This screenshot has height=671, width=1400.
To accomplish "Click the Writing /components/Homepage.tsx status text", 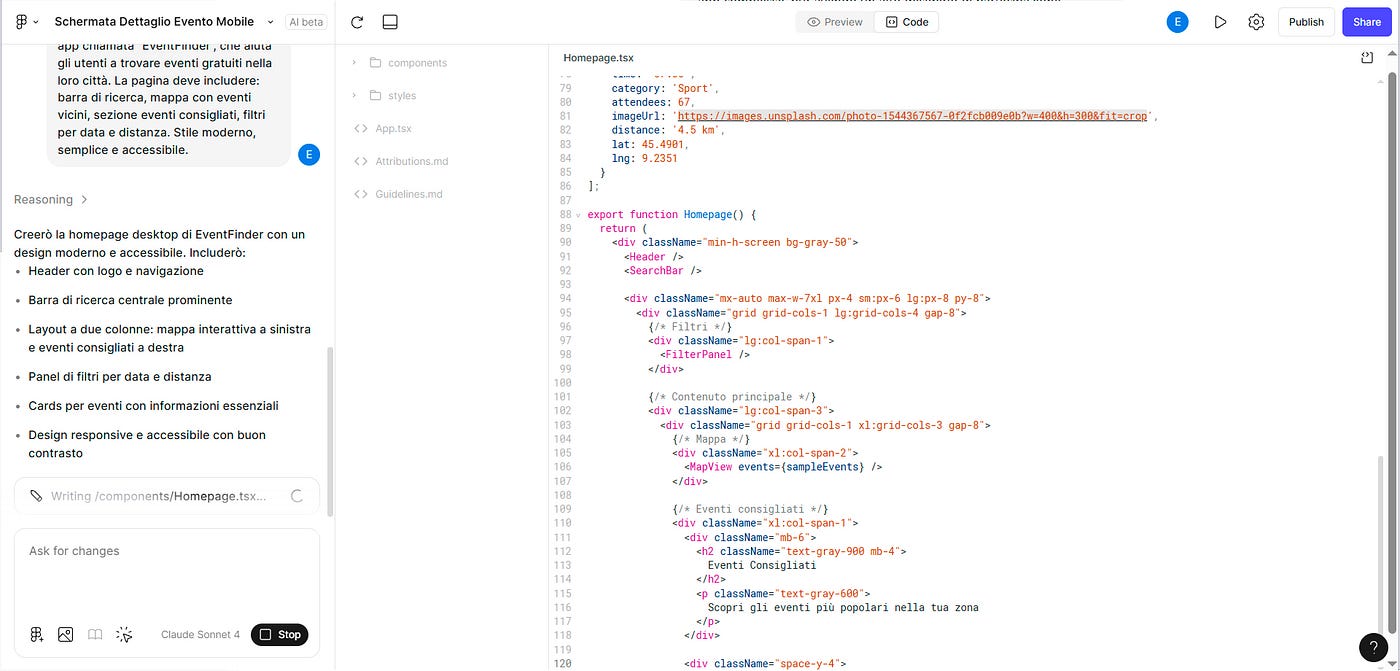I will (x=159, y=495).
